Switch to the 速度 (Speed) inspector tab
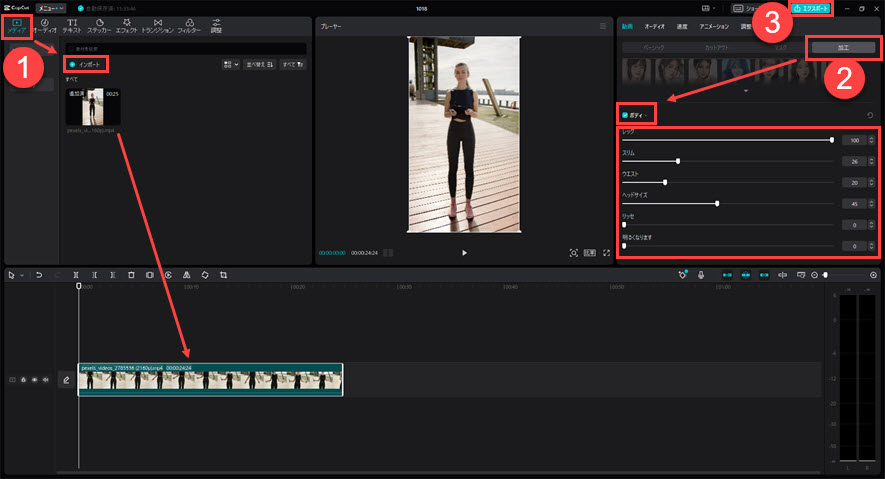The width and height of the screenshot is (885, 479). (x=682, y=27)
